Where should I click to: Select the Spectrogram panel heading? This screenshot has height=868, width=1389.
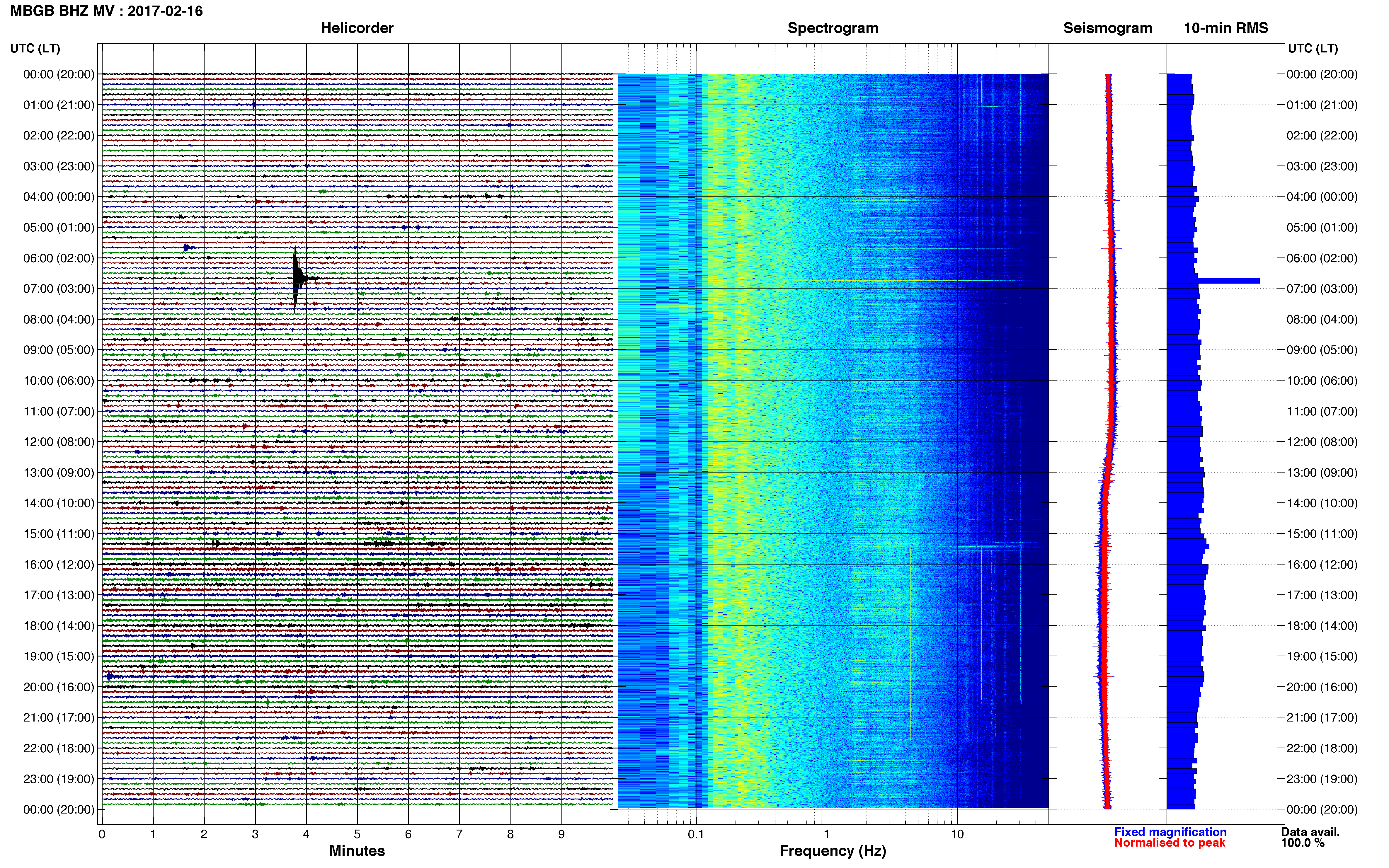click(x=833, y=28)
